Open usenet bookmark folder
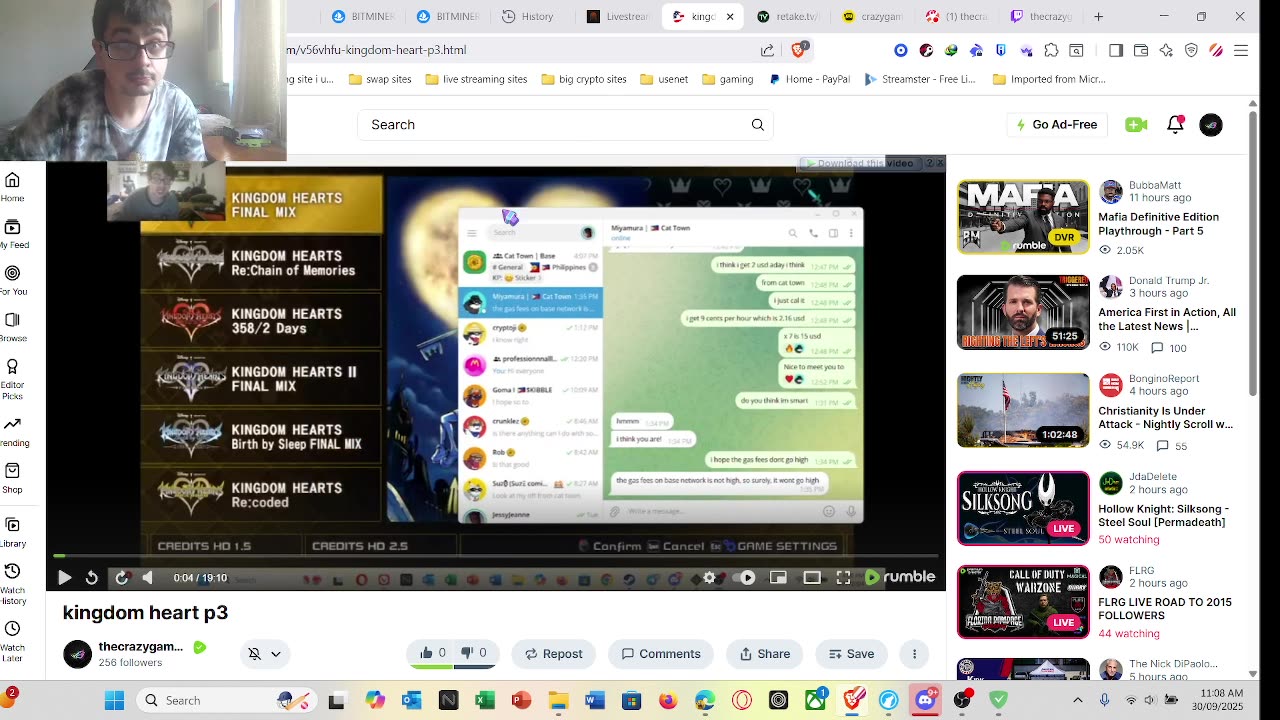 pos(664,79)
